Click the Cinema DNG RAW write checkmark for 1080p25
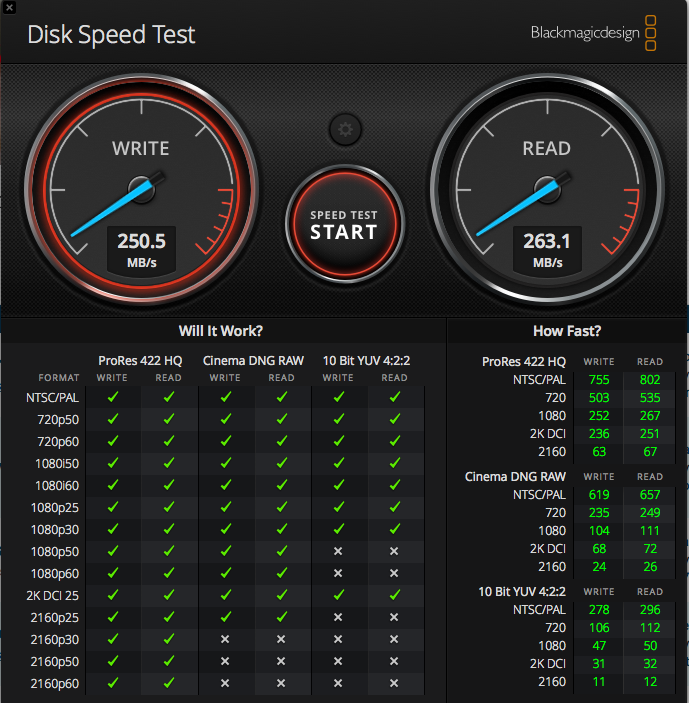Viewport: 689px width, 703px height. [x=226, y=507]
